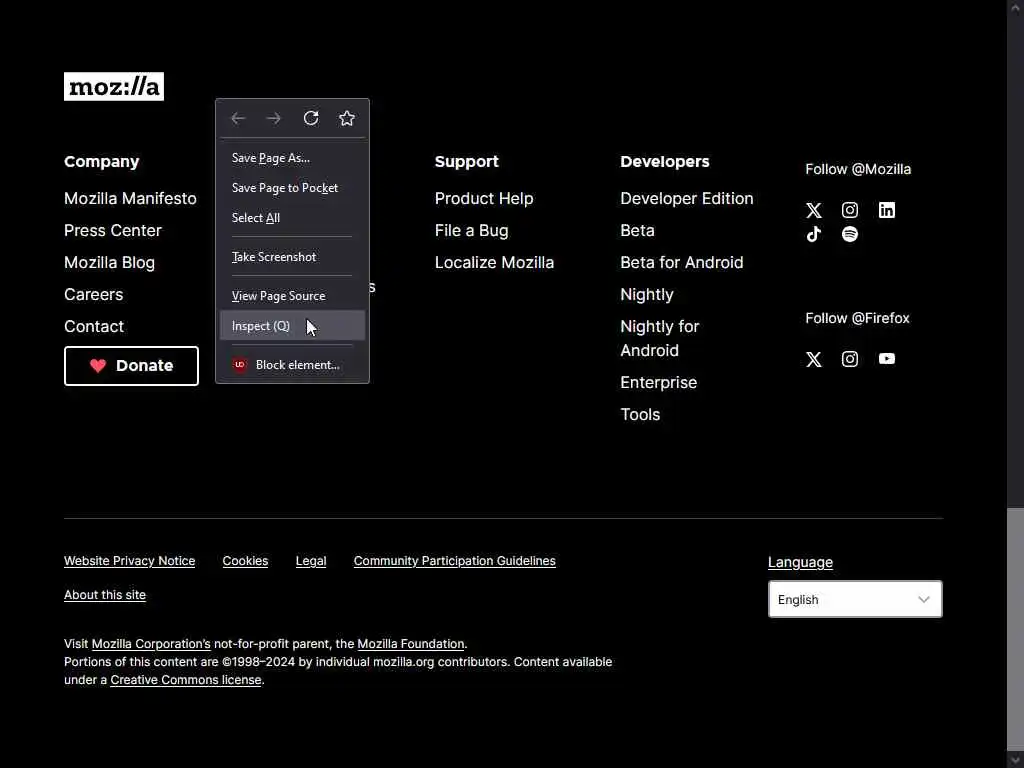Viewport: 1024px width, 768px height.
Task: Click the Language label link
Action: pyautogui.click(x=800, y=562)
